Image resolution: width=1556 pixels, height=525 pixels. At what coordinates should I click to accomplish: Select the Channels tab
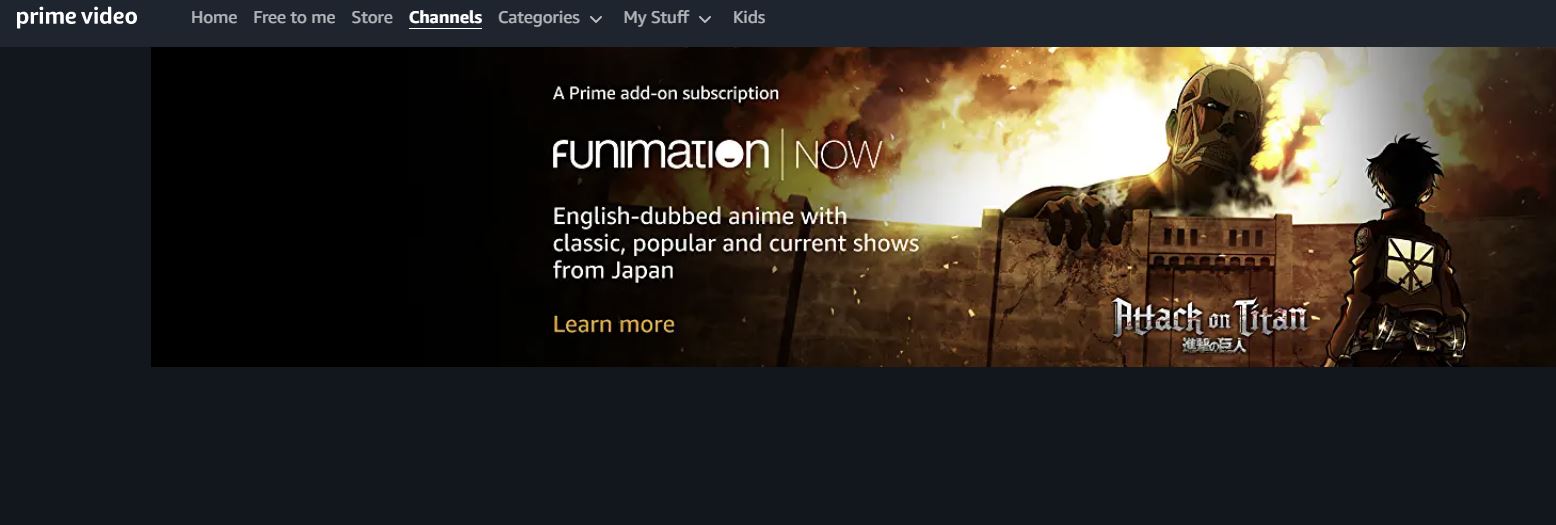click(x=445, y=17)
